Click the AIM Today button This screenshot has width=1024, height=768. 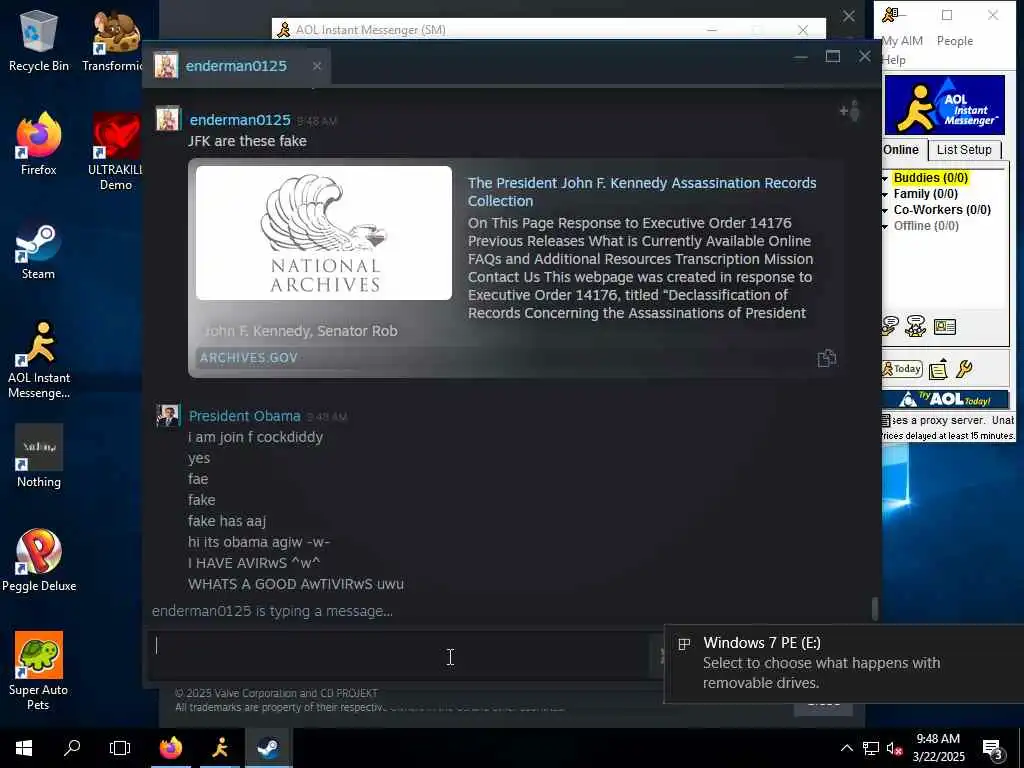(902, 369)
